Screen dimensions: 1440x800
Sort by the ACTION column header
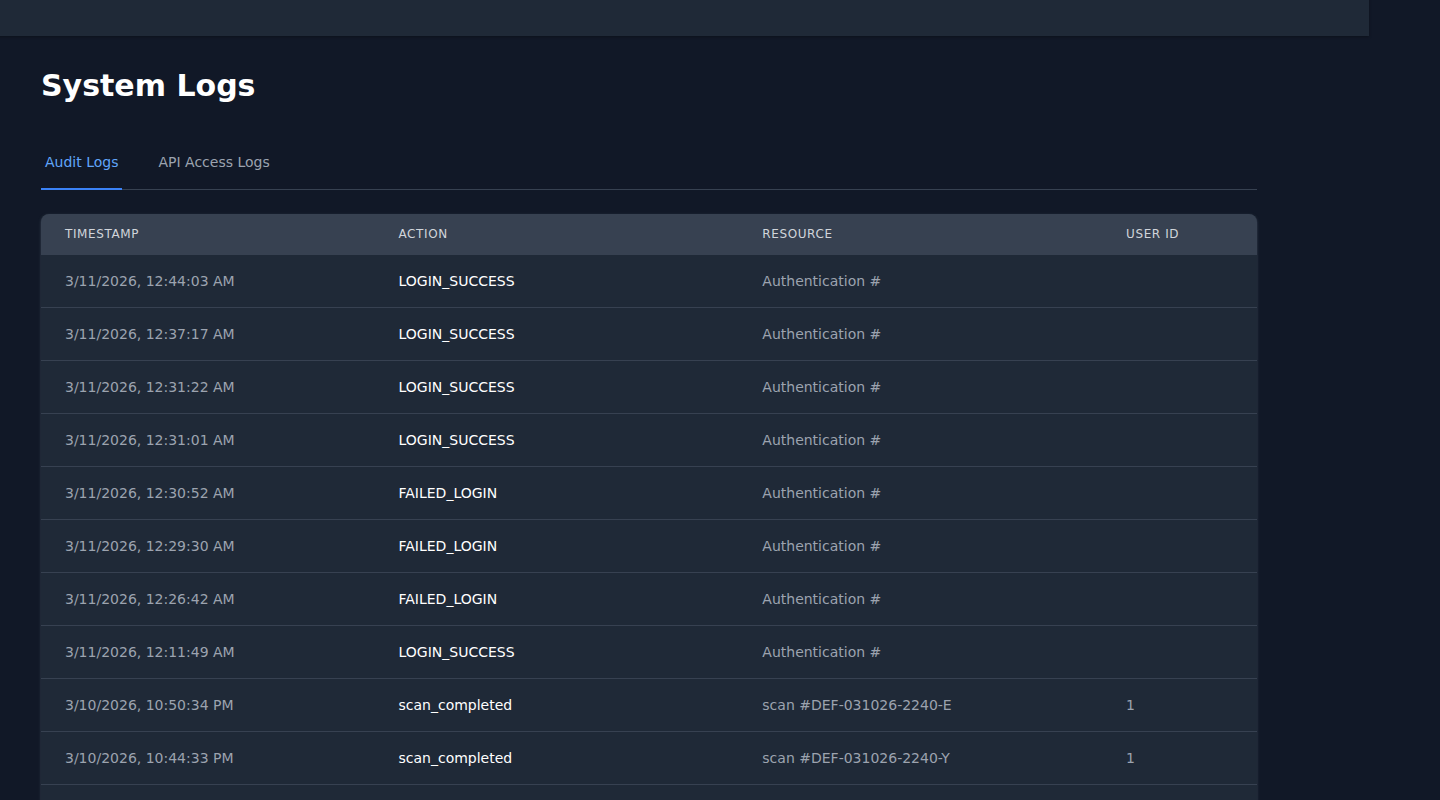pos(422,233)
